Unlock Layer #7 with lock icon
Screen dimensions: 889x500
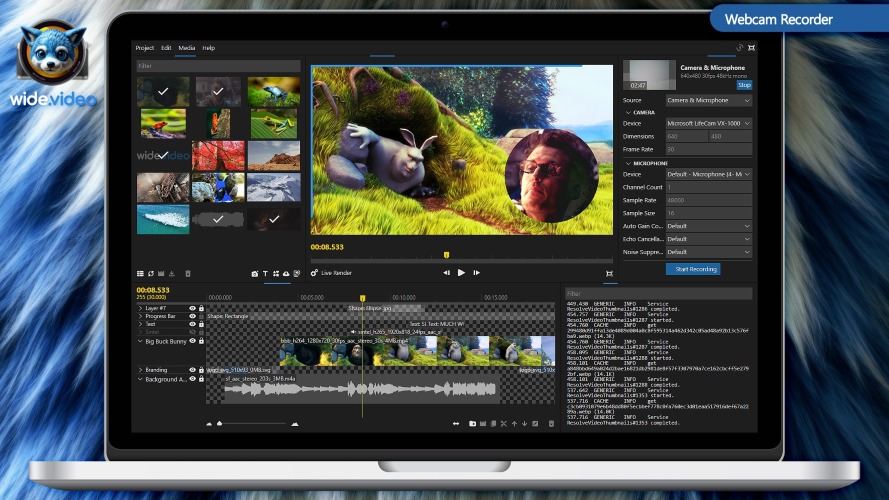pyautogui.click(x=201, y=308)
